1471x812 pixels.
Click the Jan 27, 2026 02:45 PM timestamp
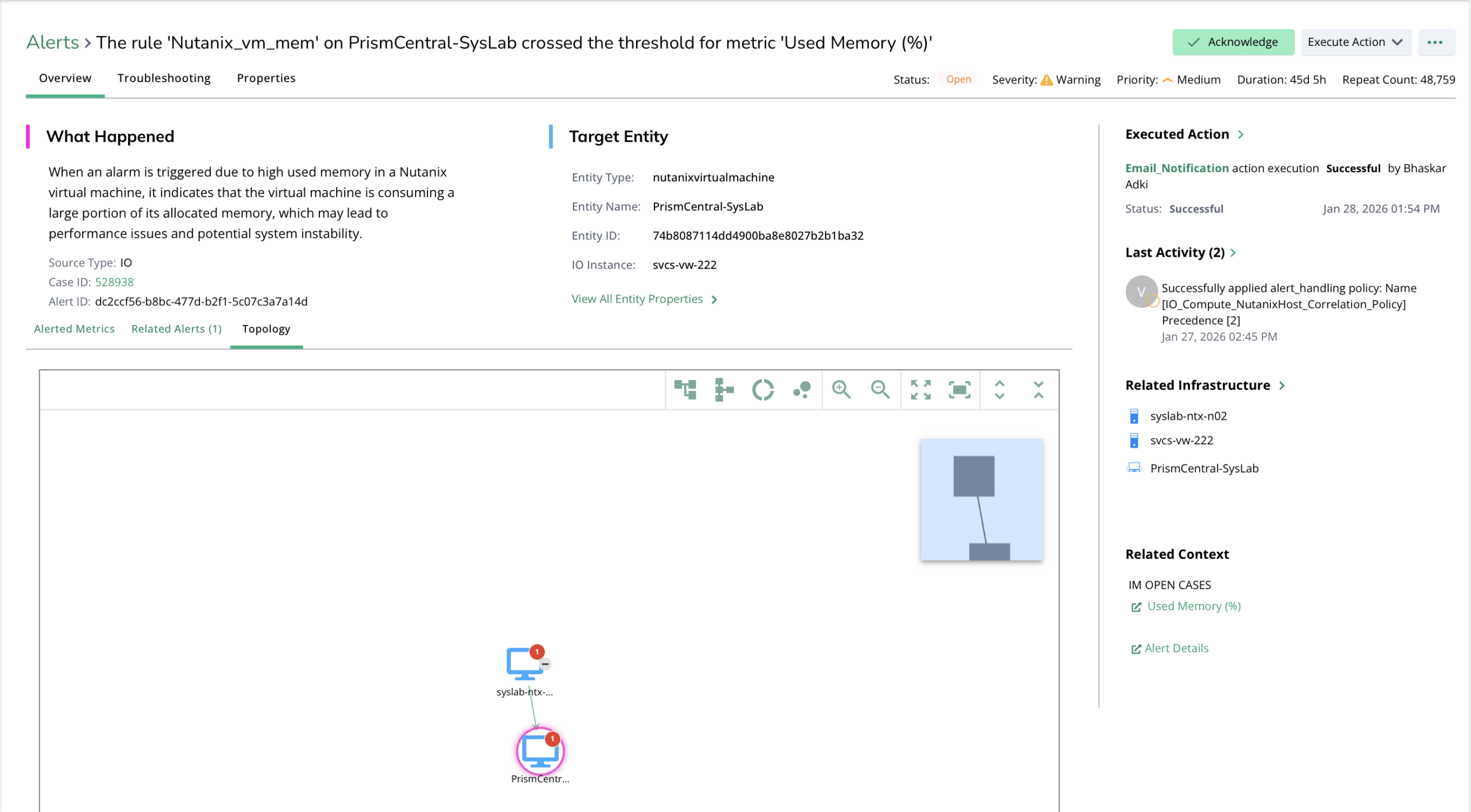click(x=1219, y=337)
